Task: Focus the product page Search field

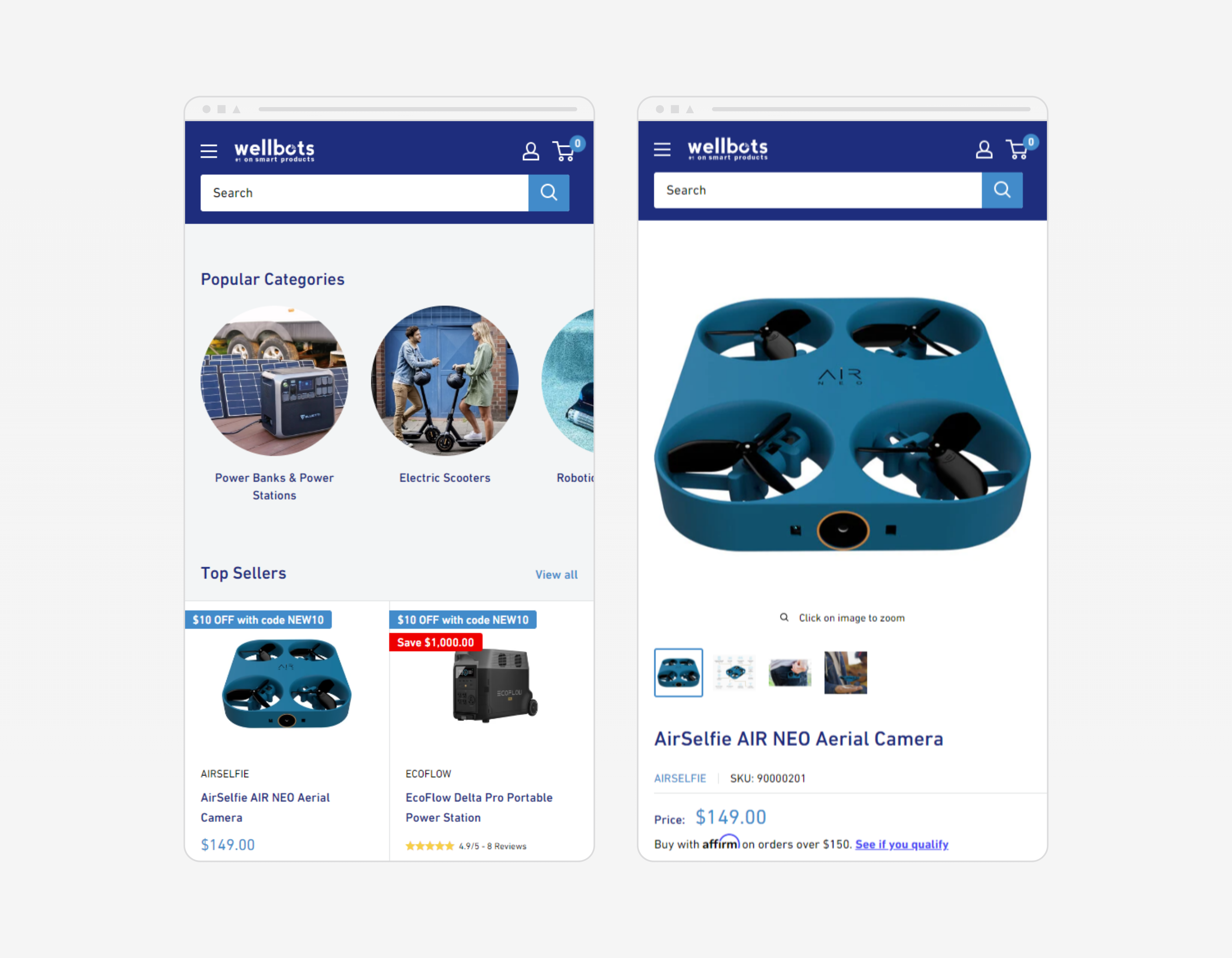Action: tap(817, 190)
